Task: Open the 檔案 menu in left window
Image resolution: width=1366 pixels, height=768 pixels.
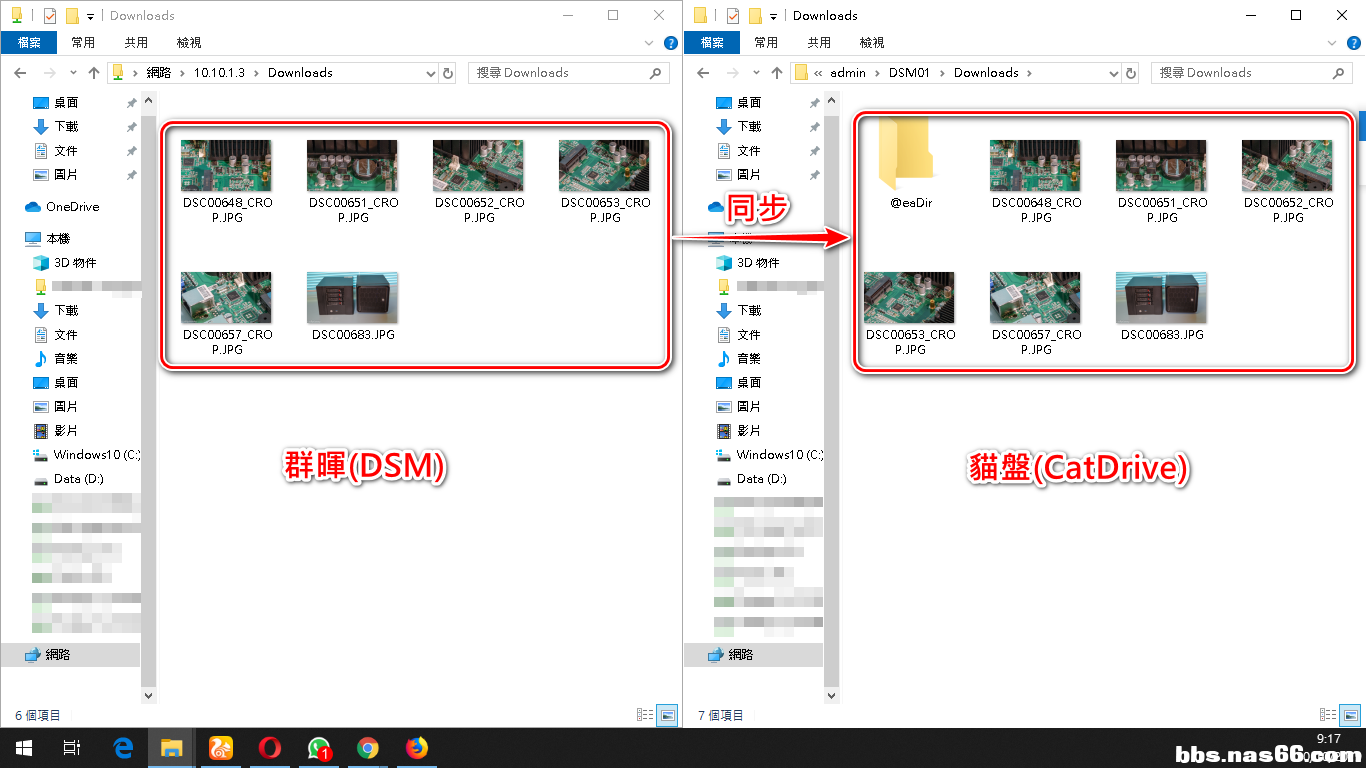Action: (x=29, y=43)
